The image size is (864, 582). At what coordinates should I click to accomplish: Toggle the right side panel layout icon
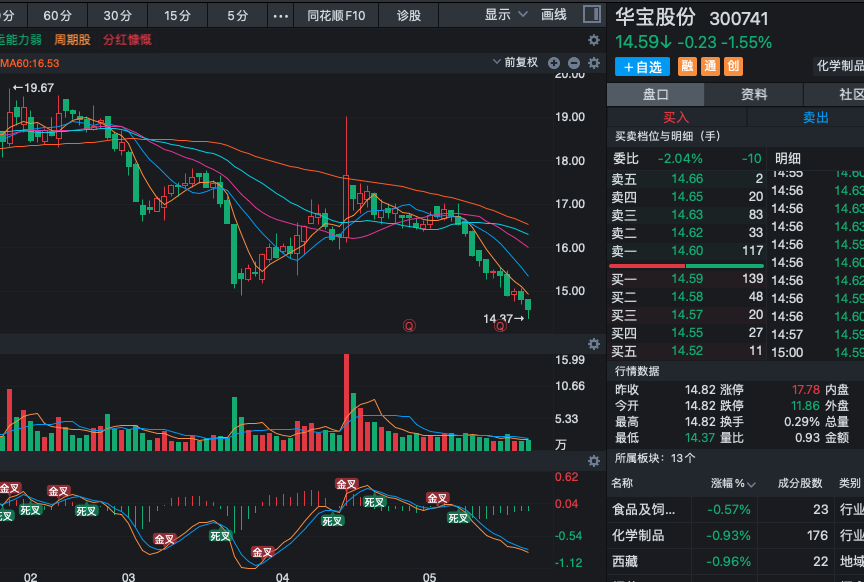click(x=592, y=14)
